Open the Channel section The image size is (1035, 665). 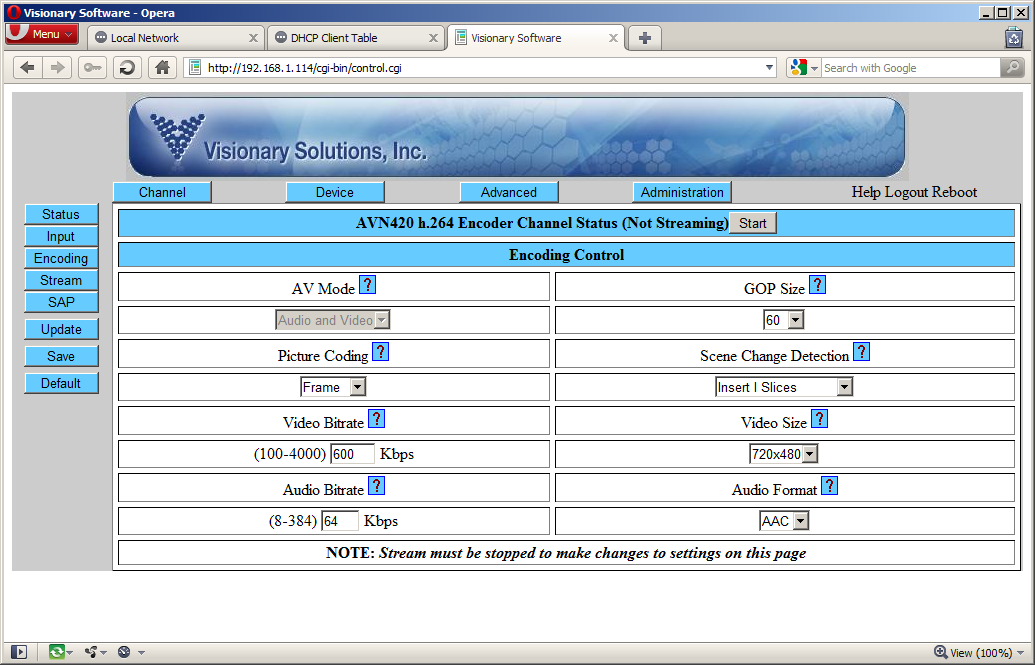click(162, 192)
